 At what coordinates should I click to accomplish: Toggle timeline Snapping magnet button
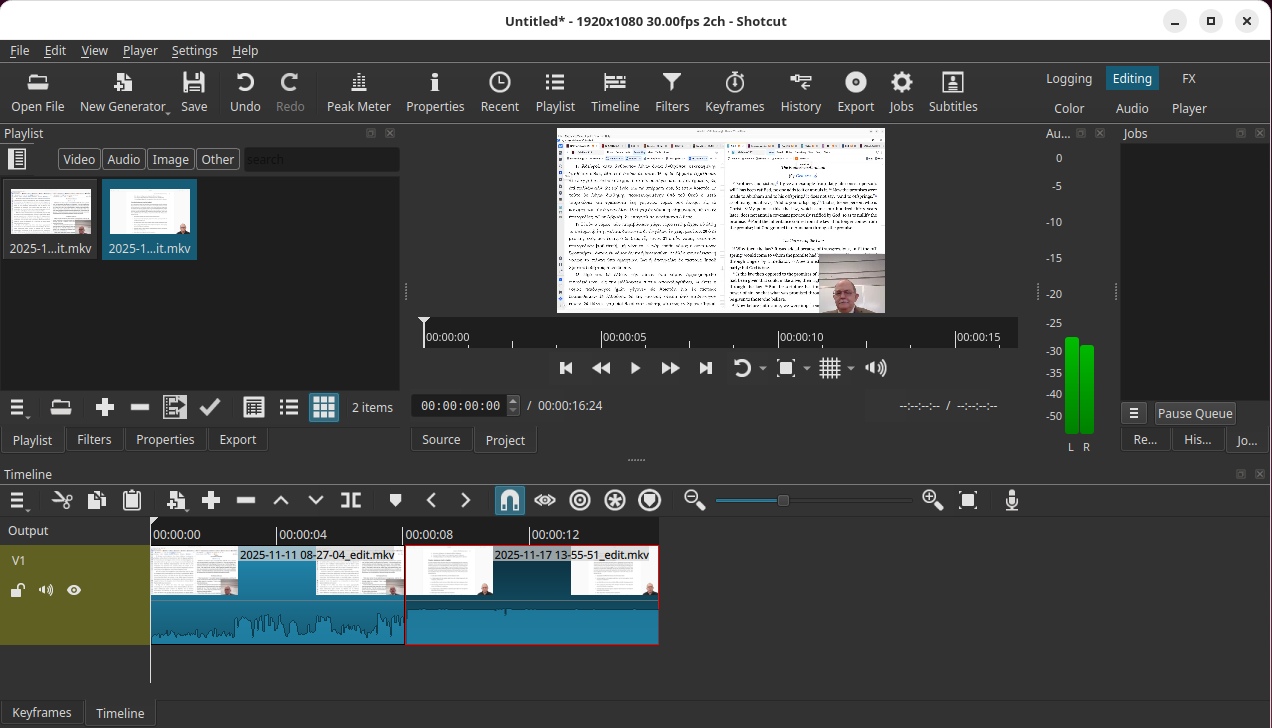[509, 500]
